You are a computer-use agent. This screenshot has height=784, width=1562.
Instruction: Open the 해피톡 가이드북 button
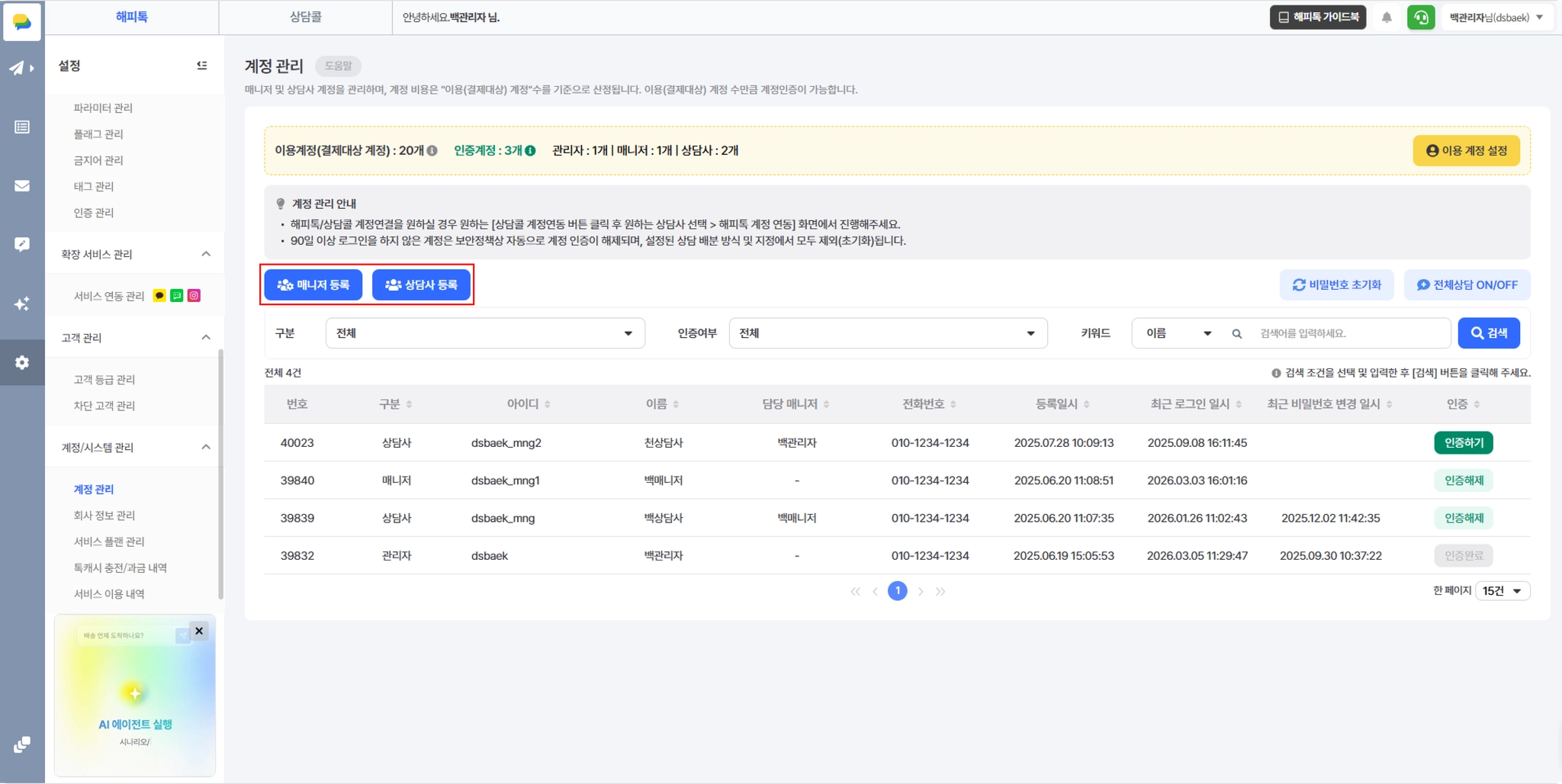pyautogui.click(x=1318, y=17)
